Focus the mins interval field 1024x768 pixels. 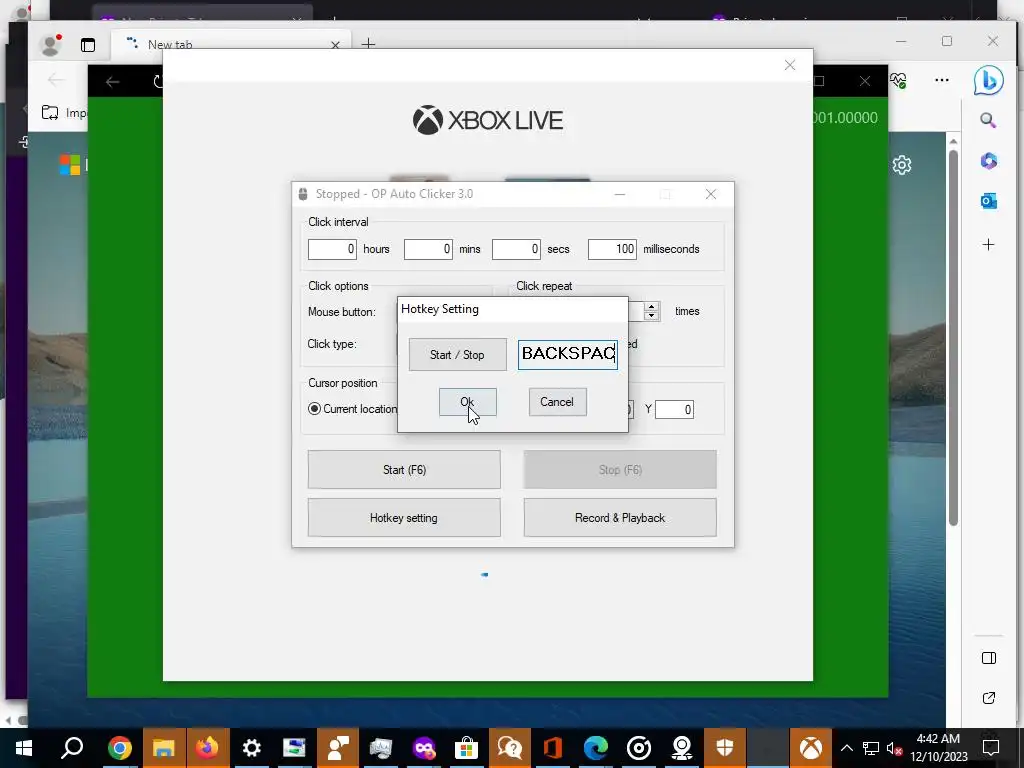(x=428, y=249)
